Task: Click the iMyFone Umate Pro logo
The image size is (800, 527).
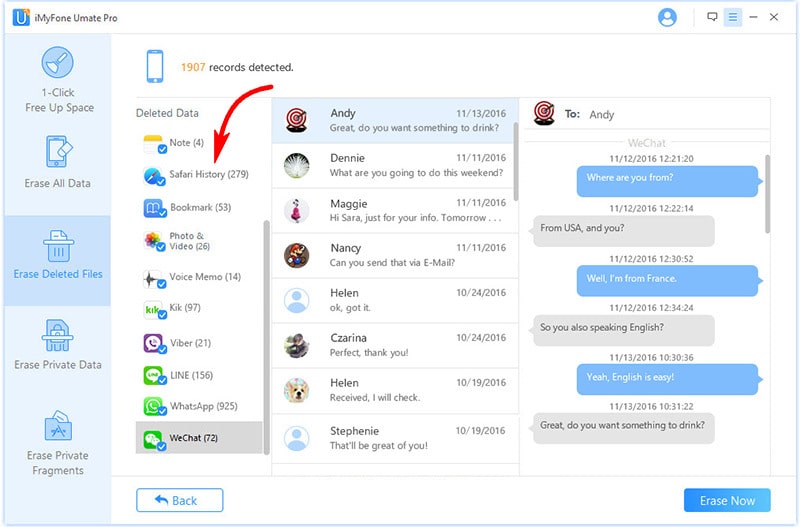Action: [x=21, y=17]
